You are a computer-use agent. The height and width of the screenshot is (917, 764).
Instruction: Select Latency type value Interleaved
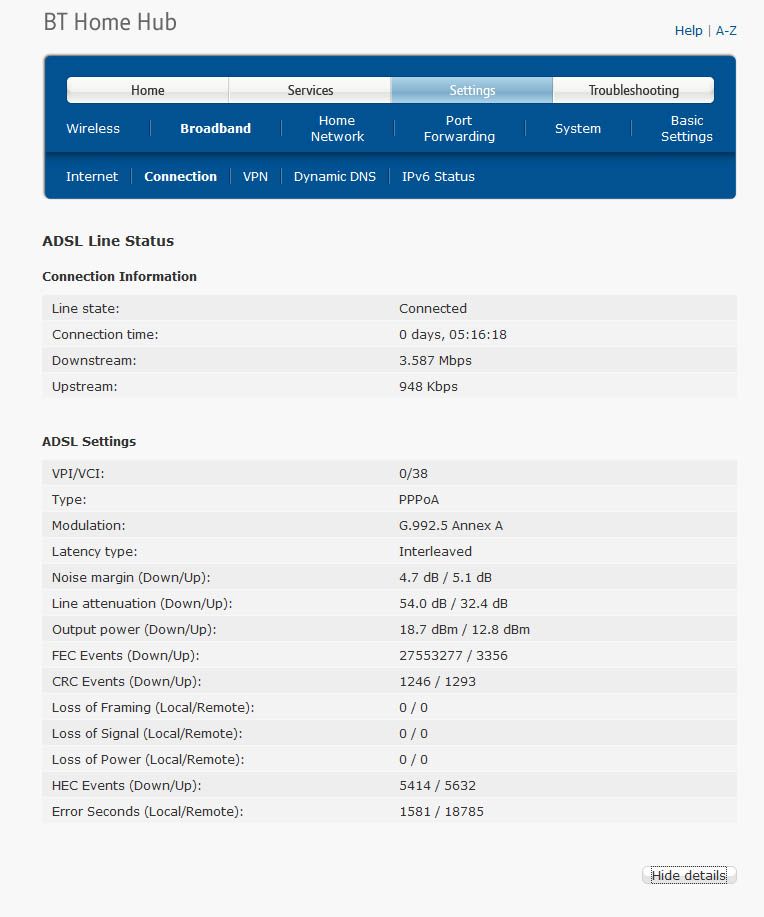point(435,551)
